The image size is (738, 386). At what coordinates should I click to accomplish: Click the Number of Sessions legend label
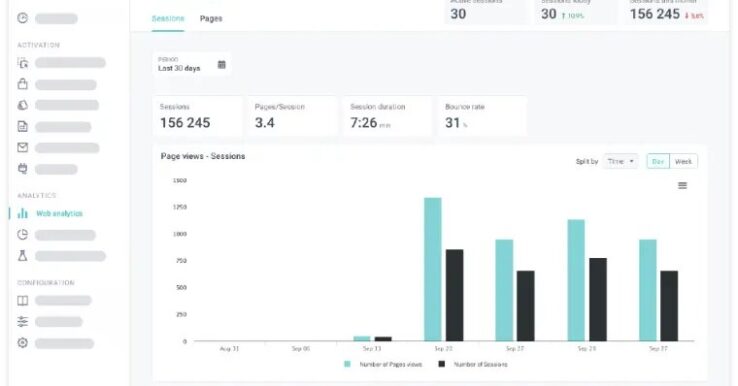(x=481, y=364)
